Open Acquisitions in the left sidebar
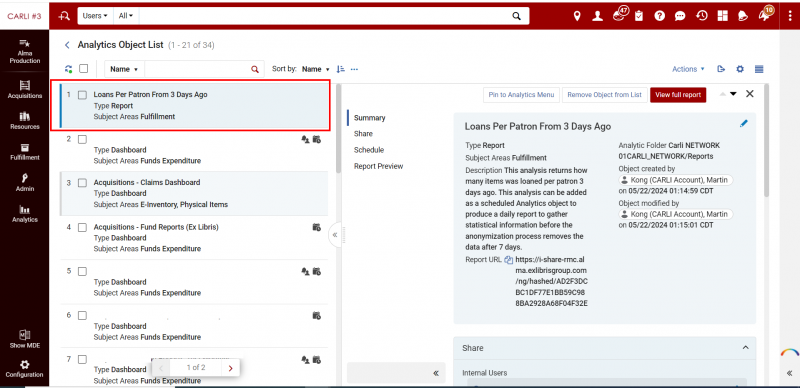The width and height of the screenshot is (800, 388). click(24, 89)
